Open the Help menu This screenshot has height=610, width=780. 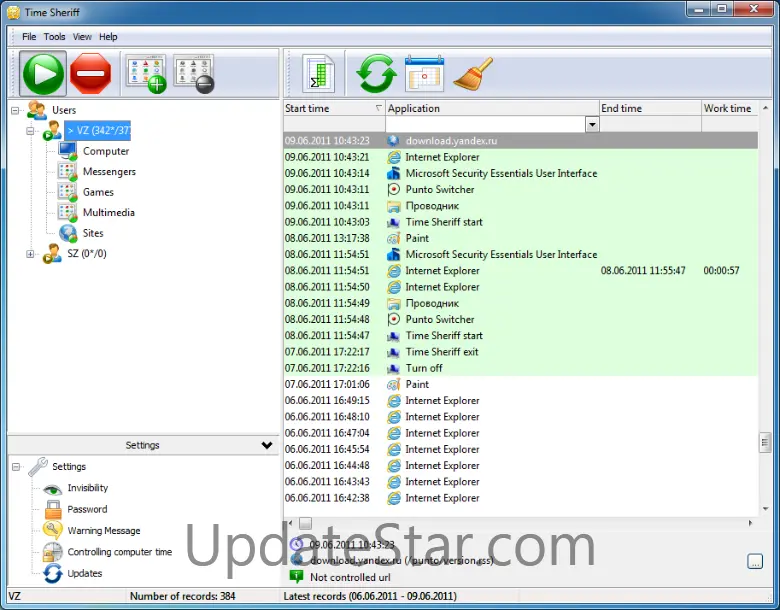pos(108,37)
